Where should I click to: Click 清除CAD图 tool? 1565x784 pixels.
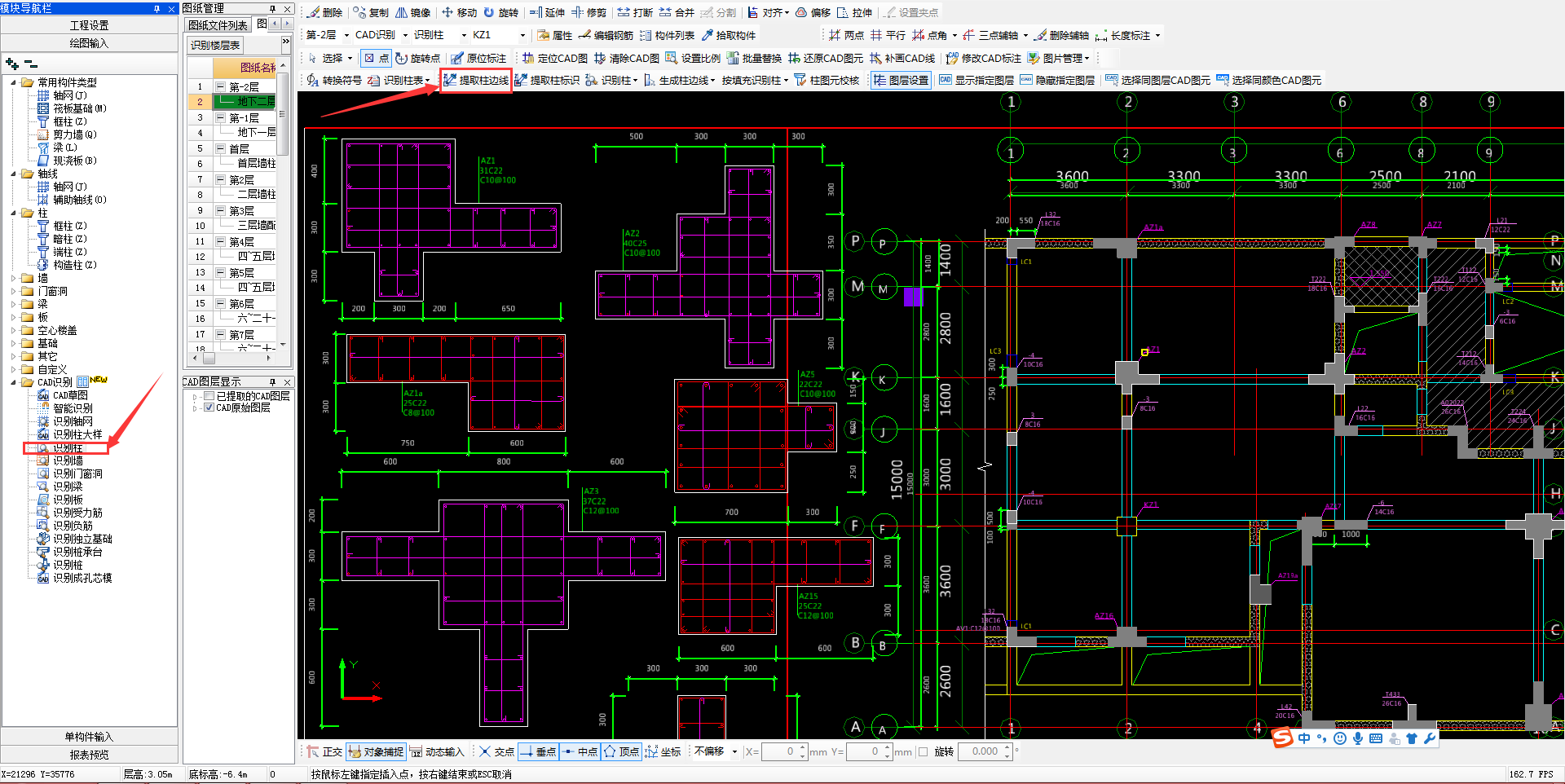(627, 58)
